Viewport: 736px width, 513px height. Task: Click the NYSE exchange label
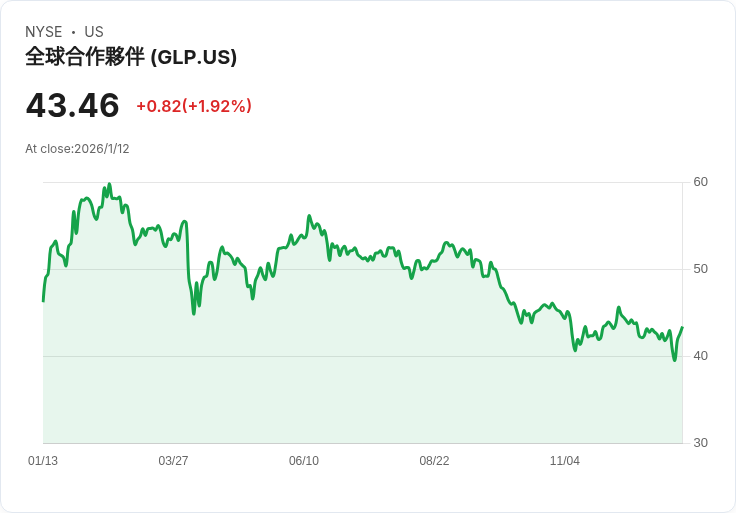pos(43,32)
